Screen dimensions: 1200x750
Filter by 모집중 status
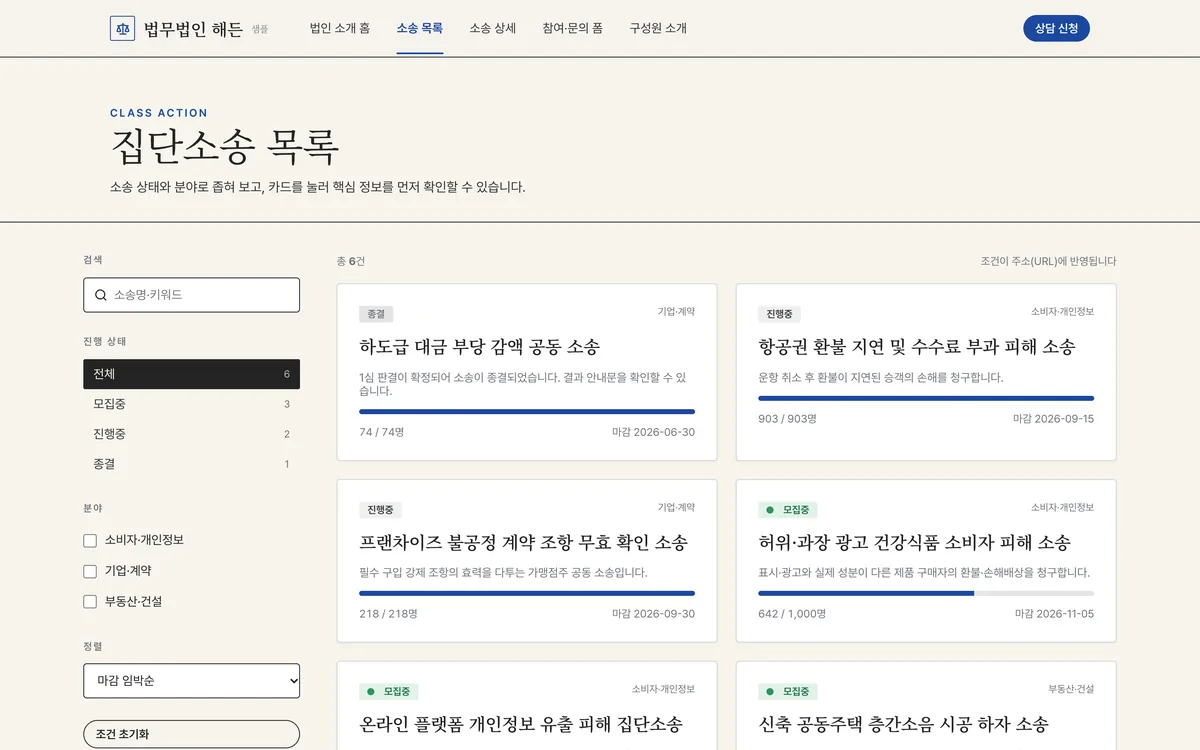click(x=191, y=404)
